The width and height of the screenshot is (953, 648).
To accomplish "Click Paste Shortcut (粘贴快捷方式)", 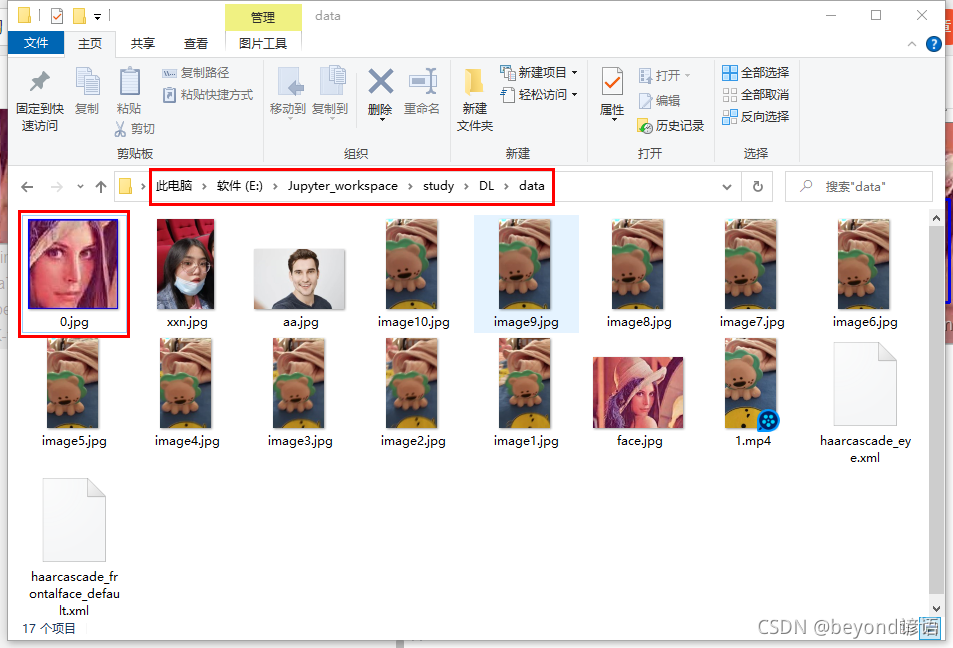I will [208, 95].
